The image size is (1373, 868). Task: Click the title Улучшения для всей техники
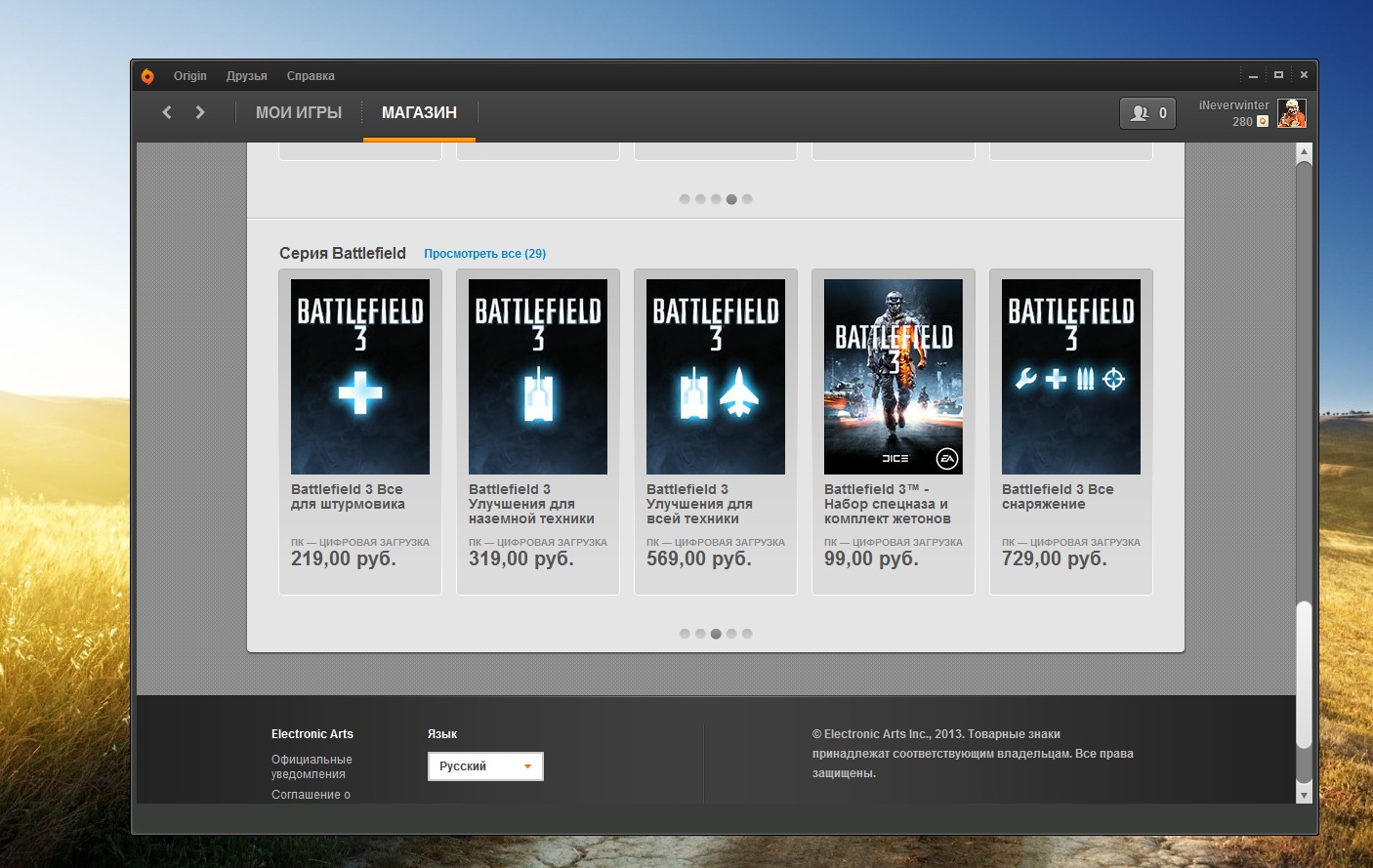pos(699,504)
